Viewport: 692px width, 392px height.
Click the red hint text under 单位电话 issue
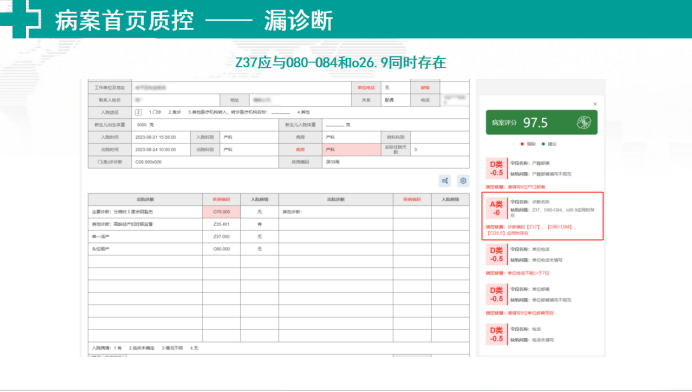coord(518,273)
